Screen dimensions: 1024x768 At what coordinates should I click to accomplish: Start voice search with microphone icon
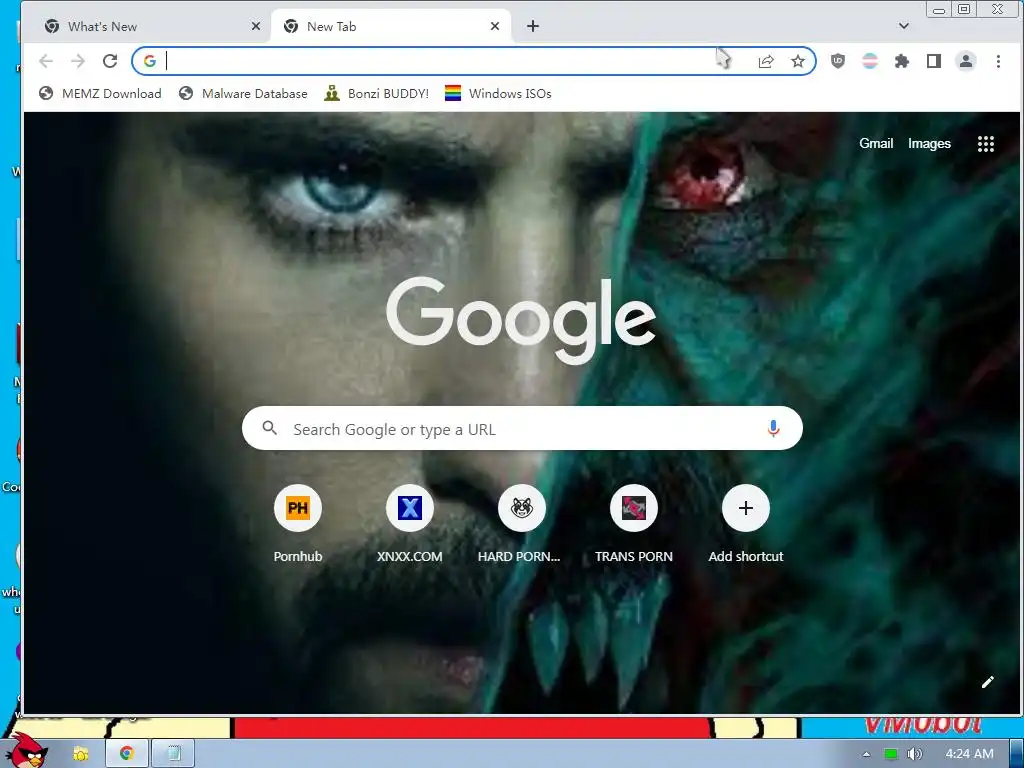(773, 428)
